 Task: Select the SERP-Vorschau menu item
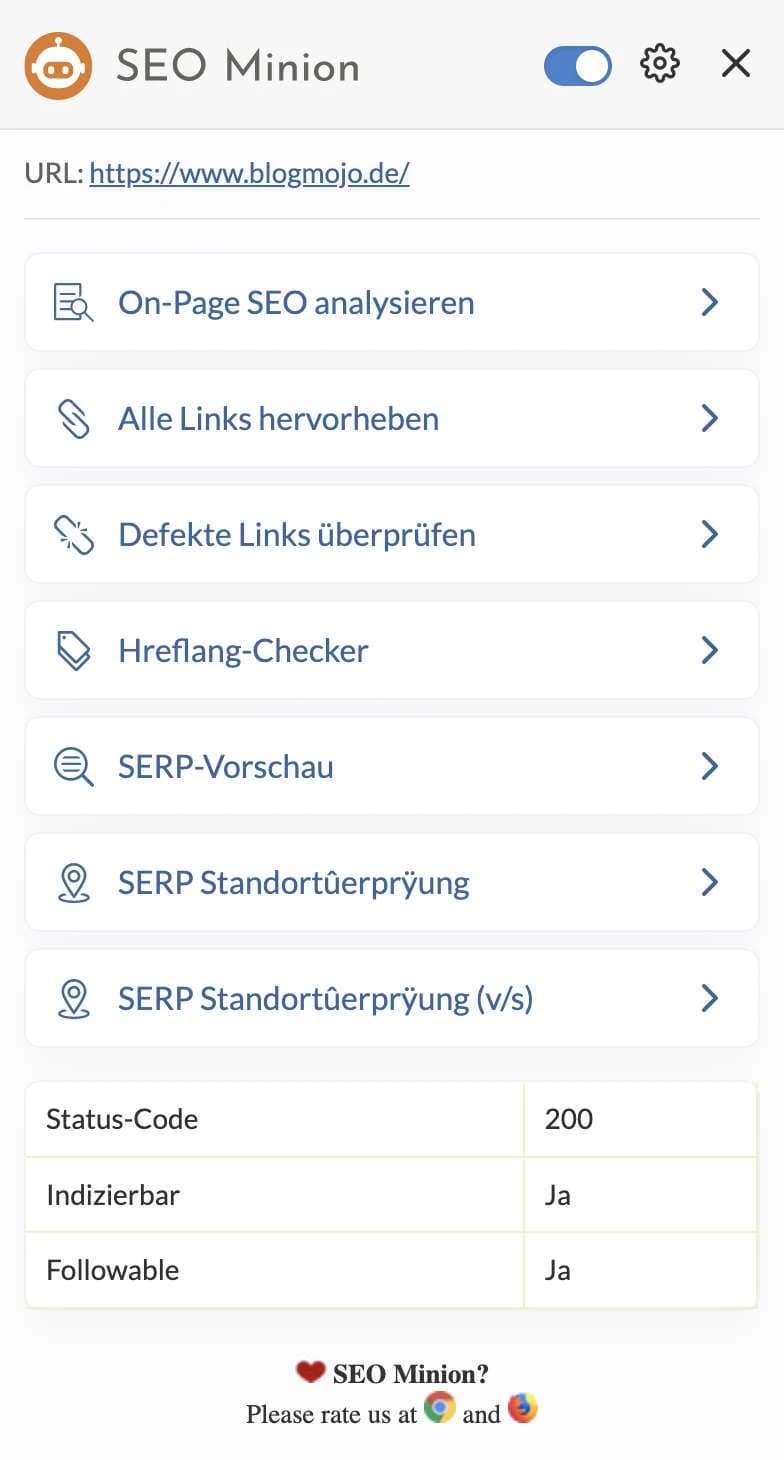point(226,766)
